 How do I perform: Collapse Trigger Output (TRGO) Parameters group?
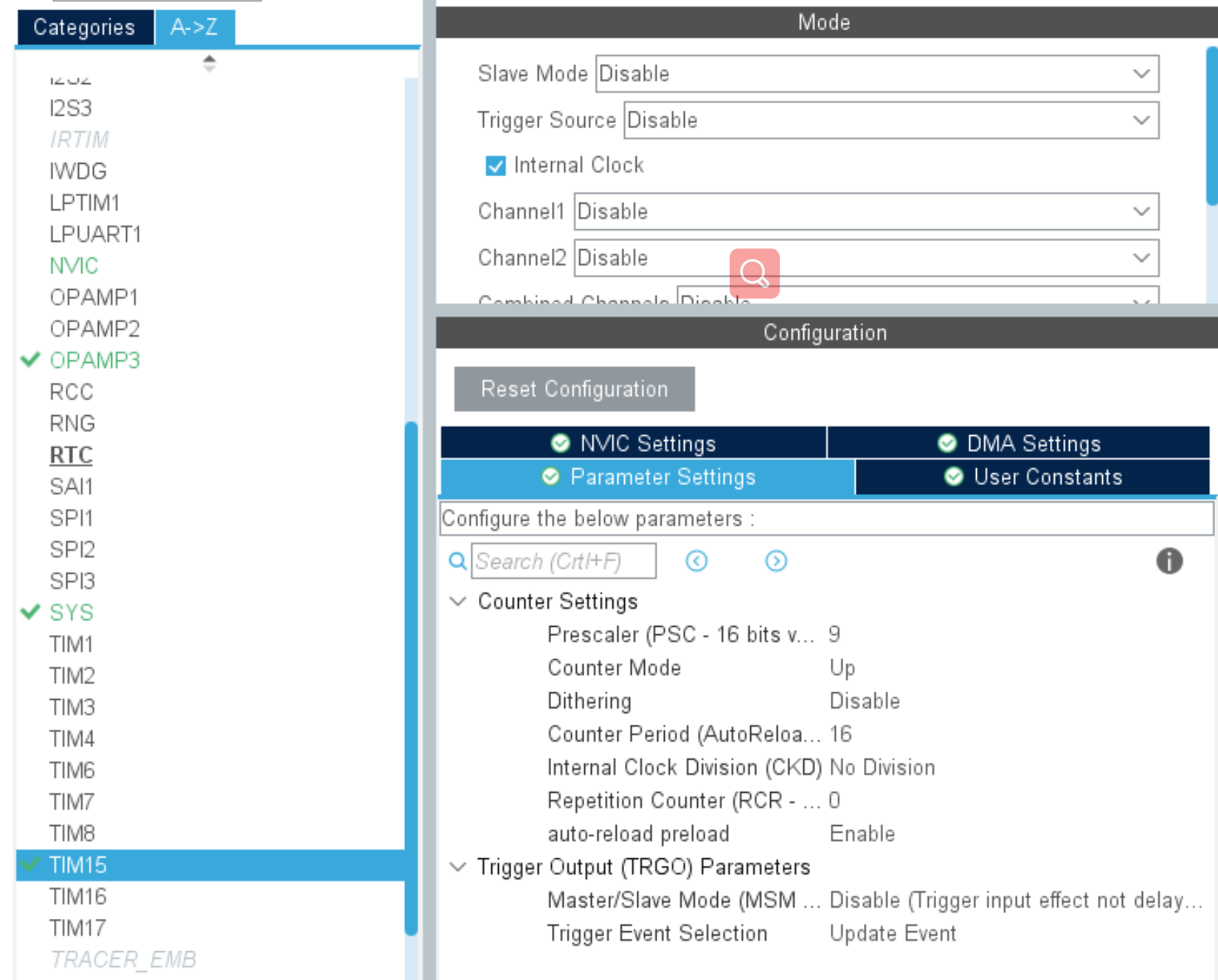point(458,866)
